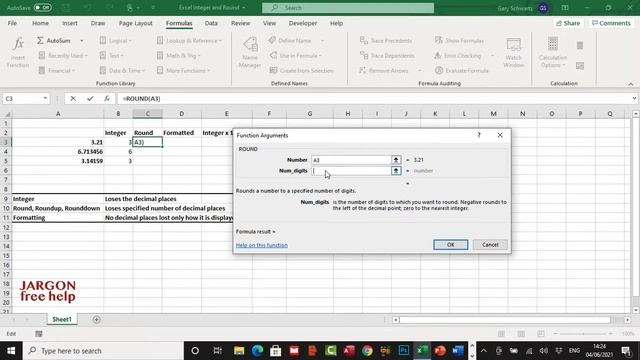640x360 pixels.
Task: Collapse the ribbon with the chevron
Action: click(x=631, y=84)
